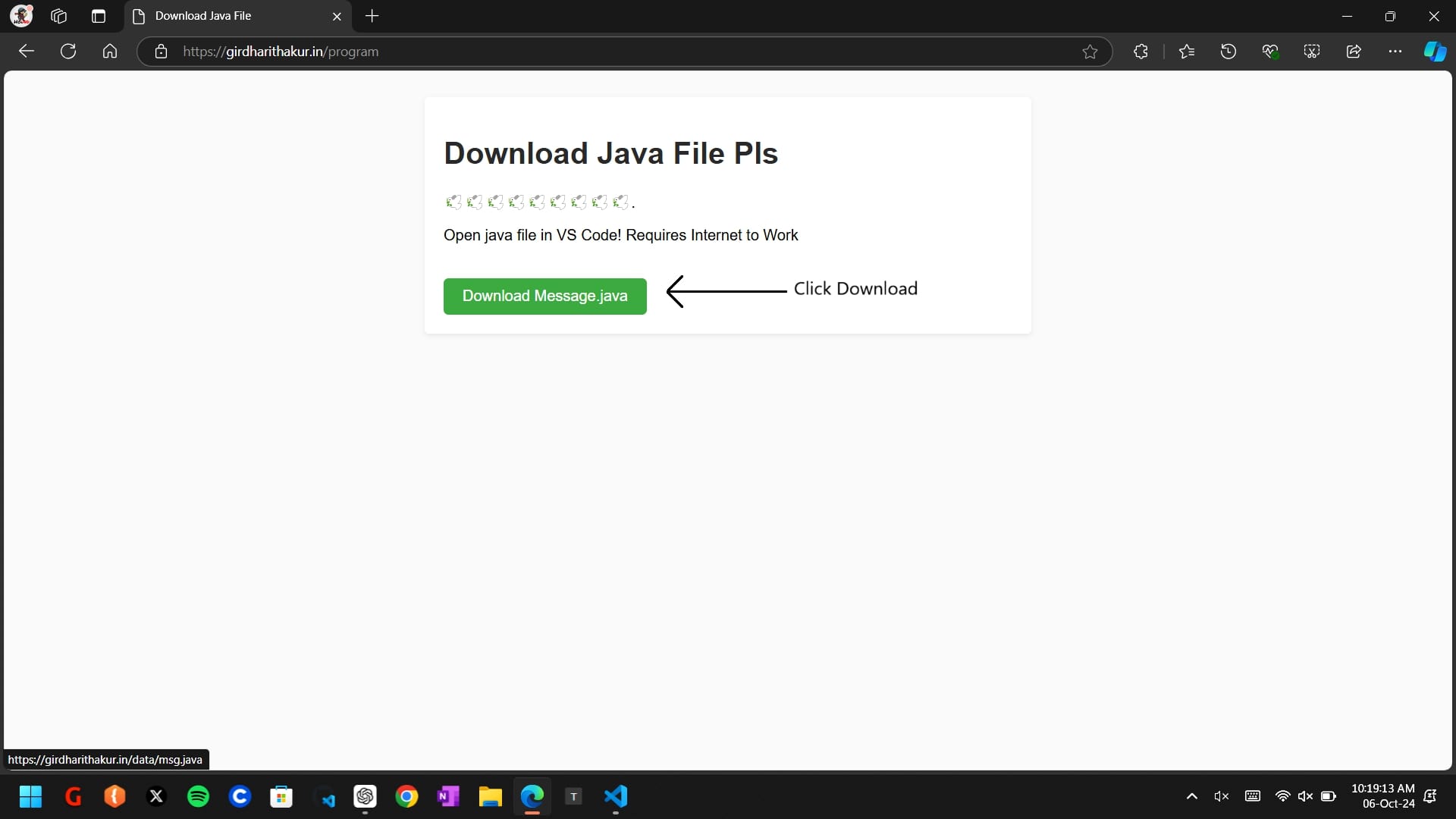Image resolution: width=1456 pixels, height=819 pixels.
Task: Open the browser home page
Action: point(110,52)
